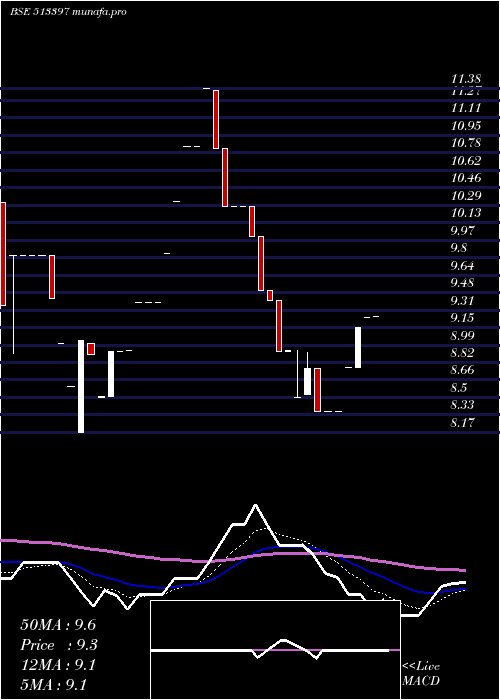Select the 10.62 price axis label
The height and width of the screenshot is (700, 500).
click(466, 160)
